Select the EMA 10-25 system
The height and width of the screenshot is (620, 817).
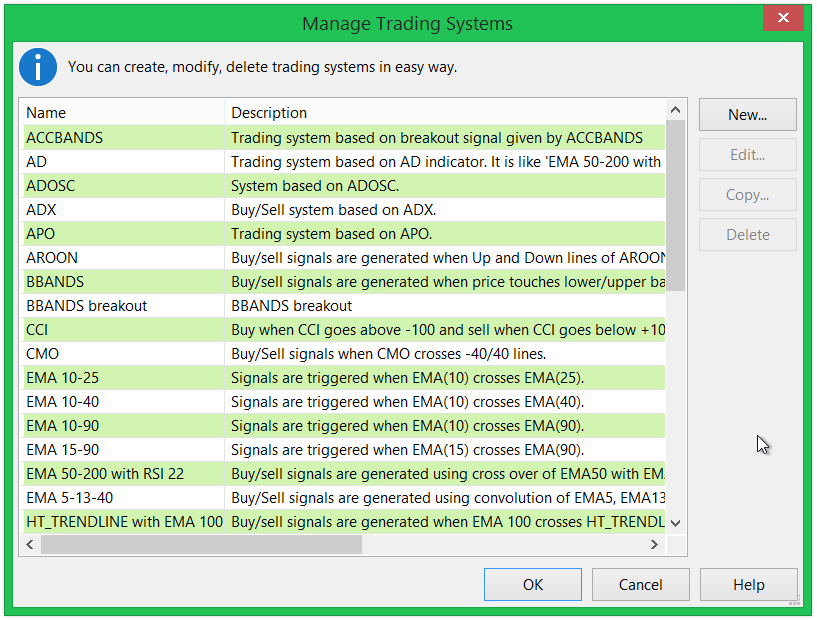pos(120,377)
